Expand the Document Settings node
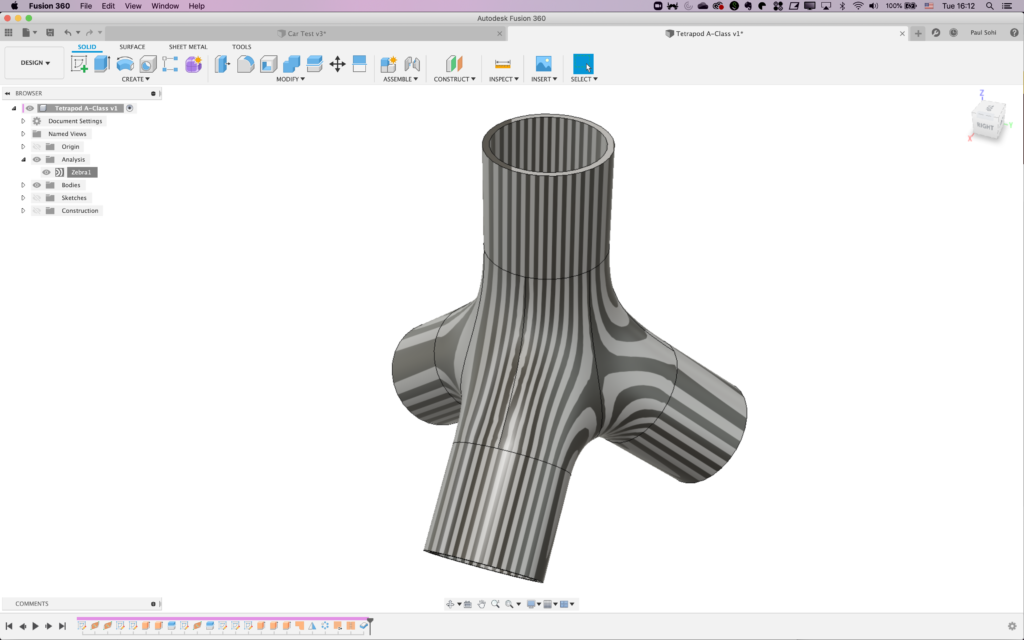This screenshot has height=640, width=1024. coord(23,121)
